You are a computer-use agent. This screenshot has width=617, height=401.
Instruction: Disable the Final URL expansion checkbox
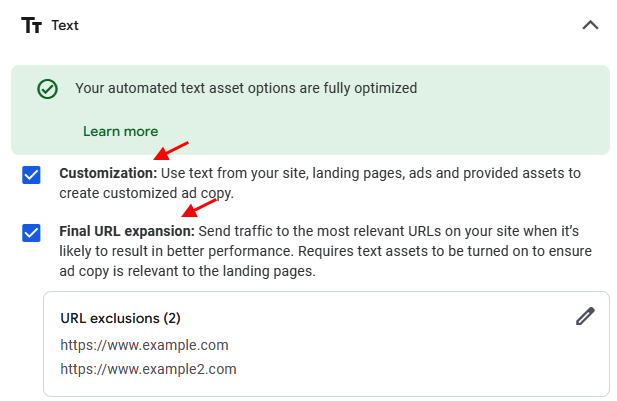(x=31, y=233)
